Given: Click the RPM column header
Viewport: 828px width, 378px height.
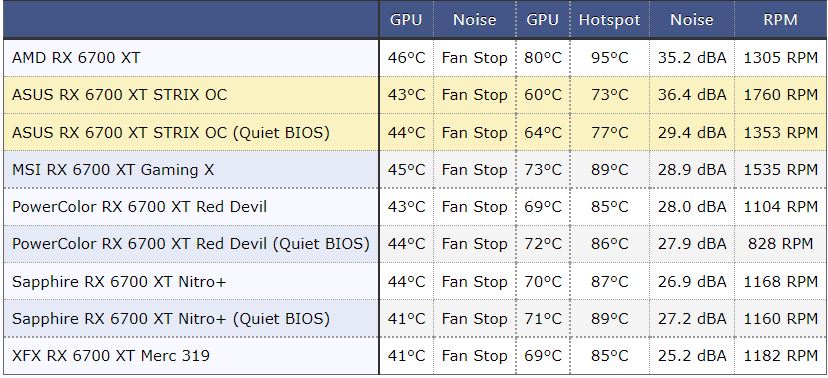Looking at the screenshot, I should (780, 20).
